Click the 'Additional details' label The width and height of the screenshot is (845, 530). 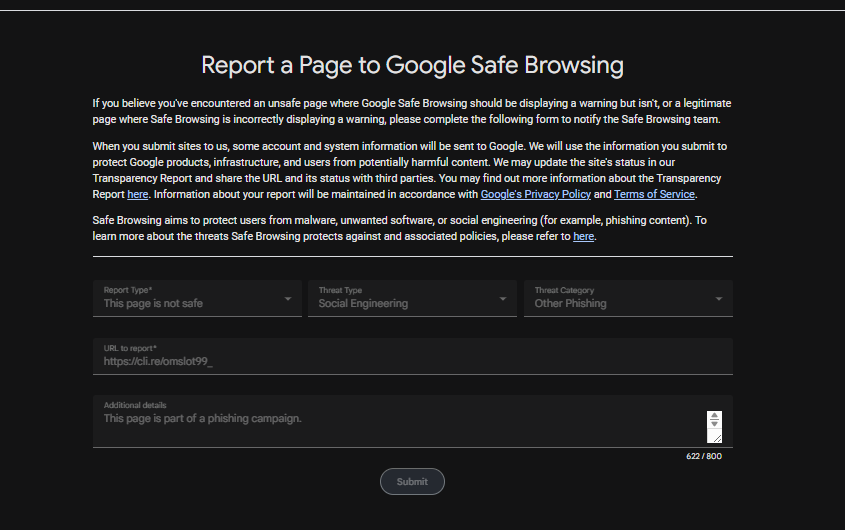pyautogui.click(x=135, y=405)
